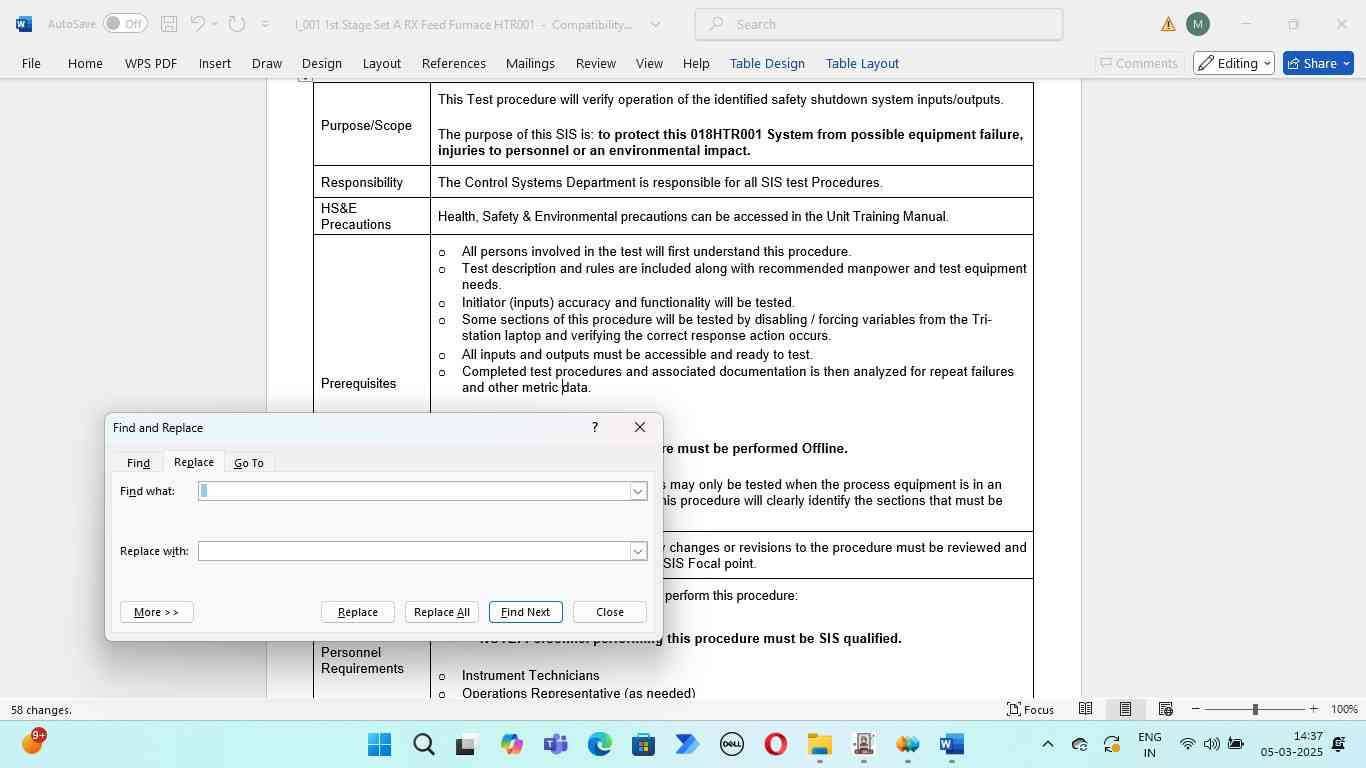Click the Focus mode icon in status bar

pyautogui.click(x=1030, y=709)
